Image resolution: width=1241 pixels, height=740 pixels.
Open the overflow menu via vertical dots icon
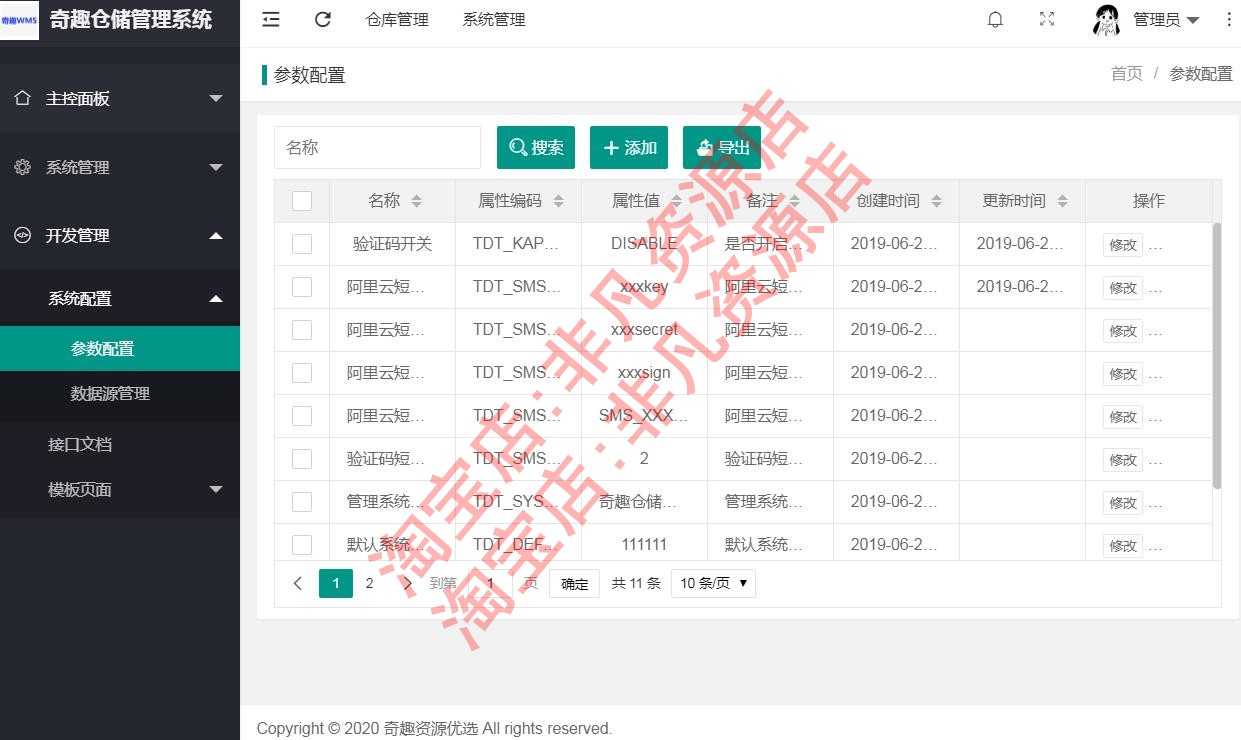1228,19
